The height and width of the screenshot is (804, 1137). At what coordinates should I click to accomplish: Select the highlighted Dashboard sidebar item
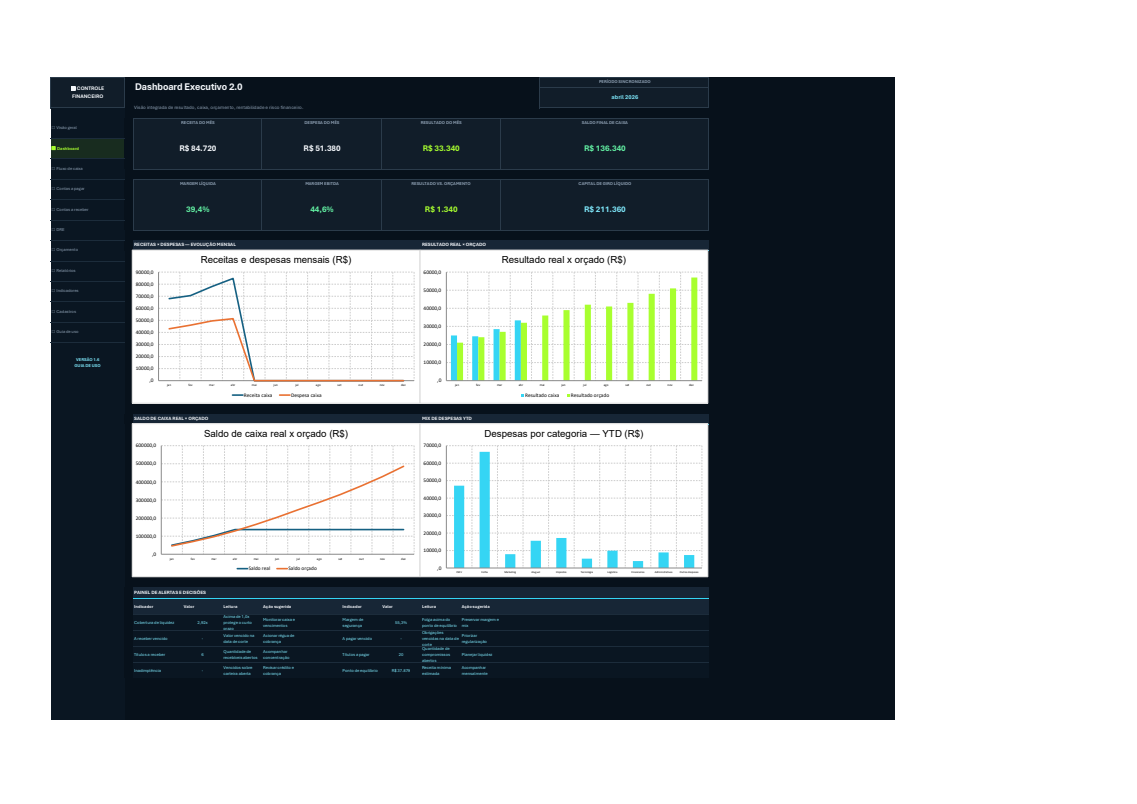click(x=87, y=148)
